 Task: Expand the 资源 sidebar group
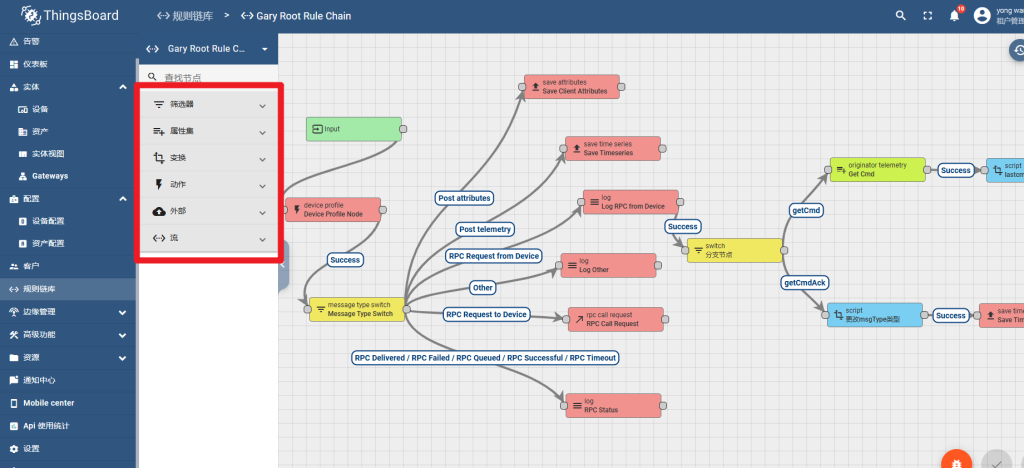[x=123, y=358]
